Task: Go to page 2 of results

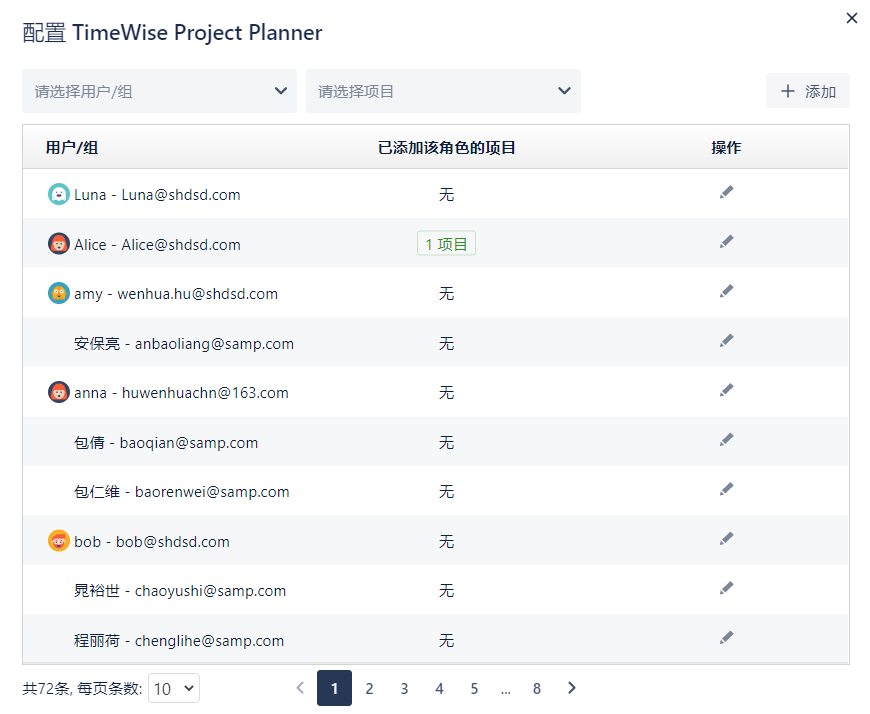Action: click(x=369, y=688)
